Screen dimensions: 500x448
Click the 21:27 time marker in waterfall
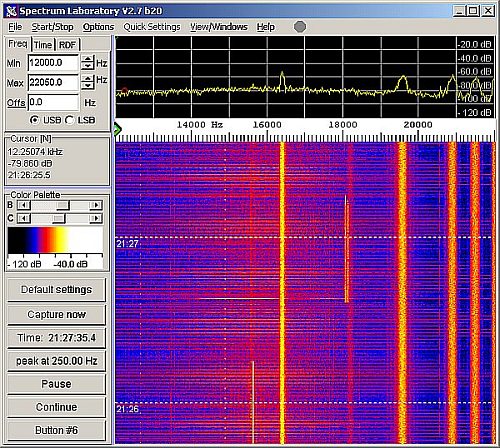coord(127,244)
